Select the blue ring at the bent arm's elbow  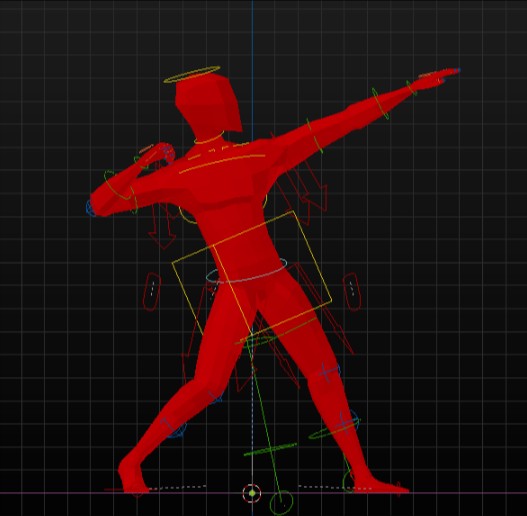point(90,207)
